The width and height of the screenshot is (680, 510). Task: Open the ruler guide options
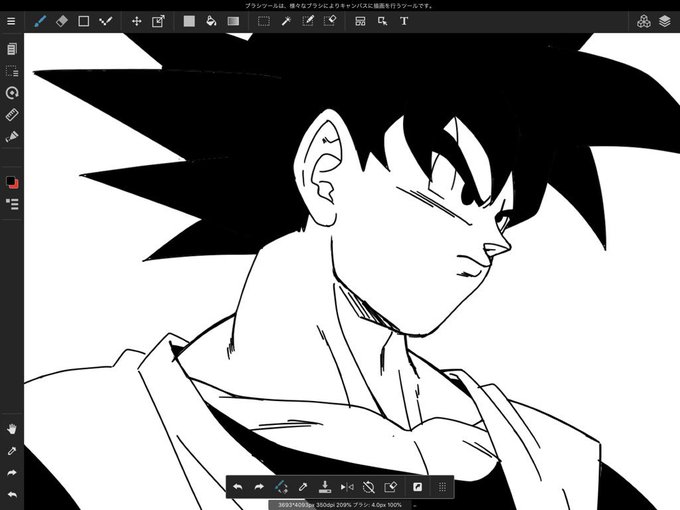click(12, 115)
